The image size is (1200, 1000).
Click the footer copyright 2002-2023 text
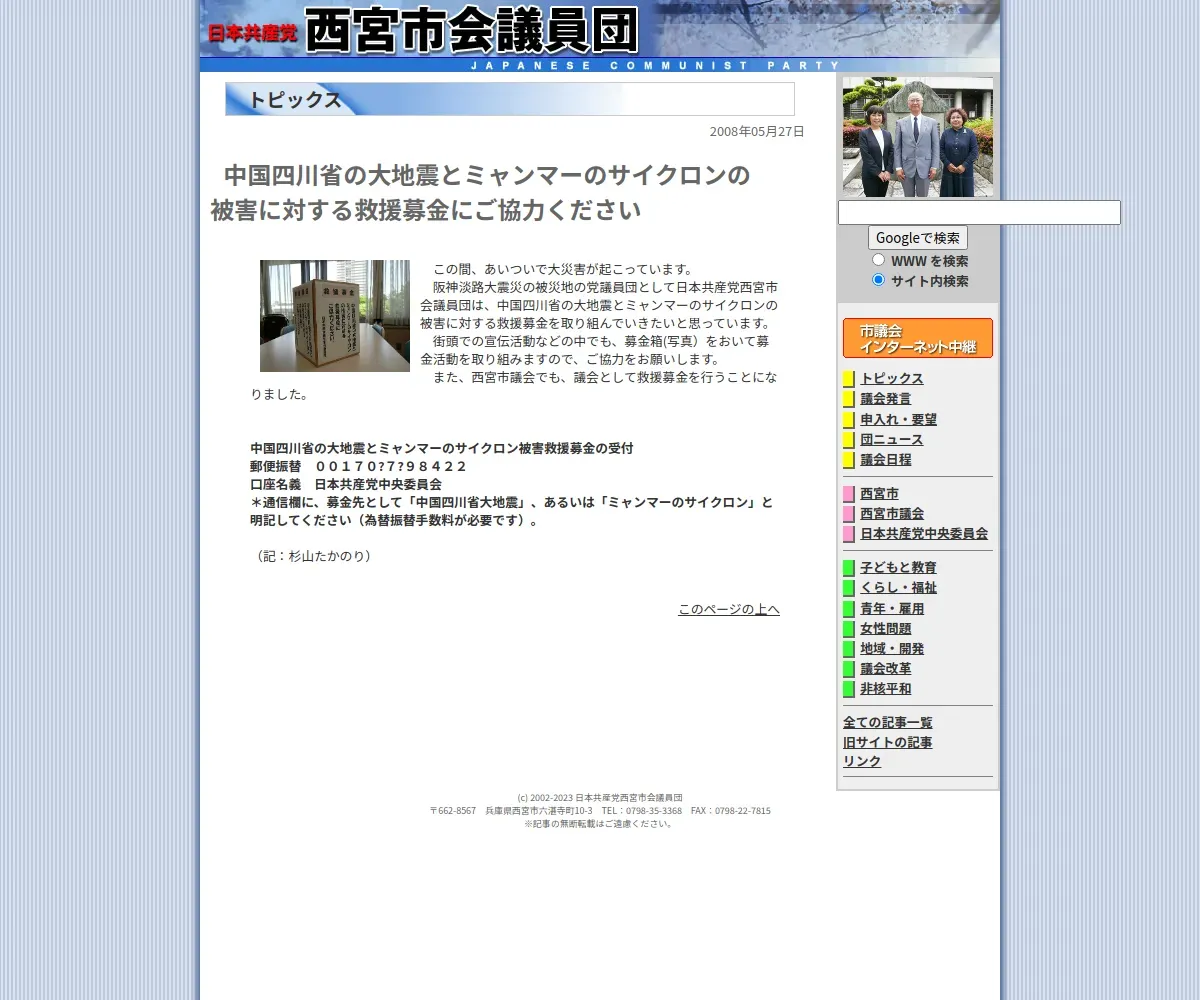tap(600, 798)
